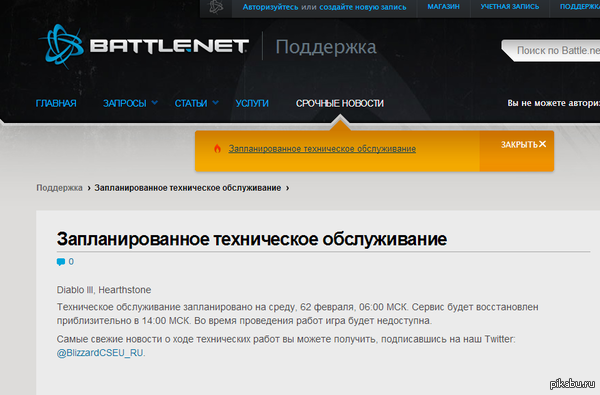Open the МАГАЗИН link

(x=443, y=7)
